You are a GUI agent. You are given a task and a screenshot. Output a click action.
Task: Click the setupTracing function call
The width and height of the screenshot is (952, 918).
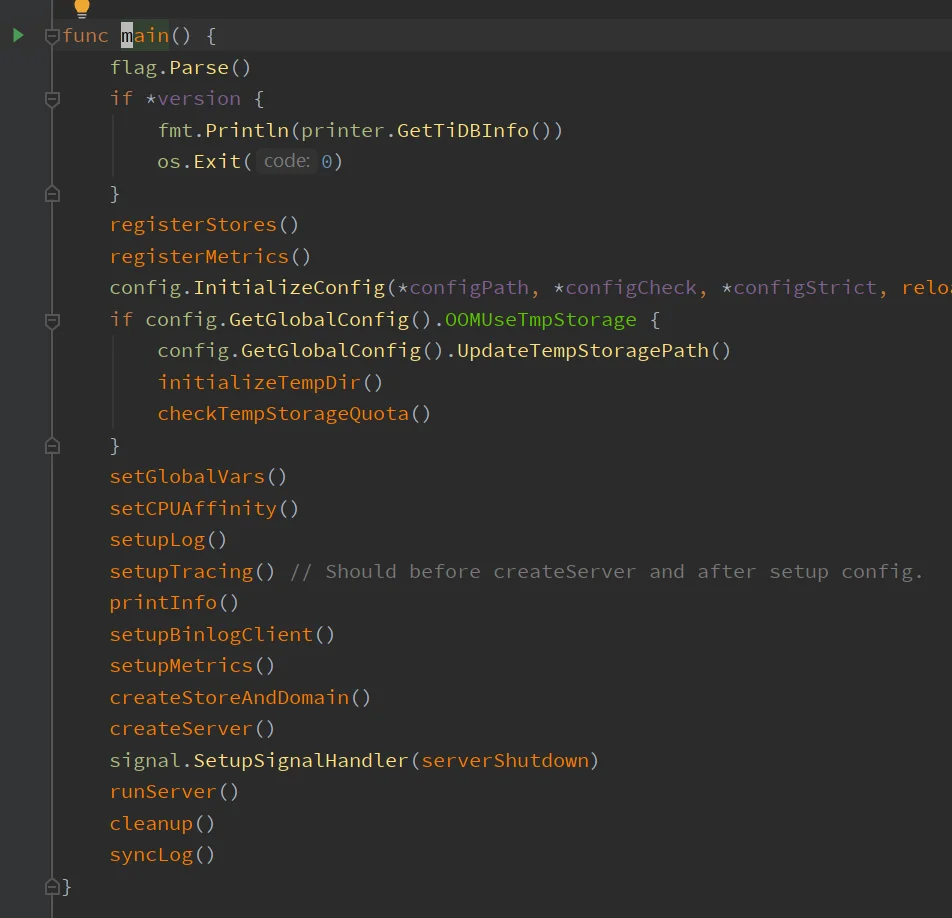(x=181, y=572)
